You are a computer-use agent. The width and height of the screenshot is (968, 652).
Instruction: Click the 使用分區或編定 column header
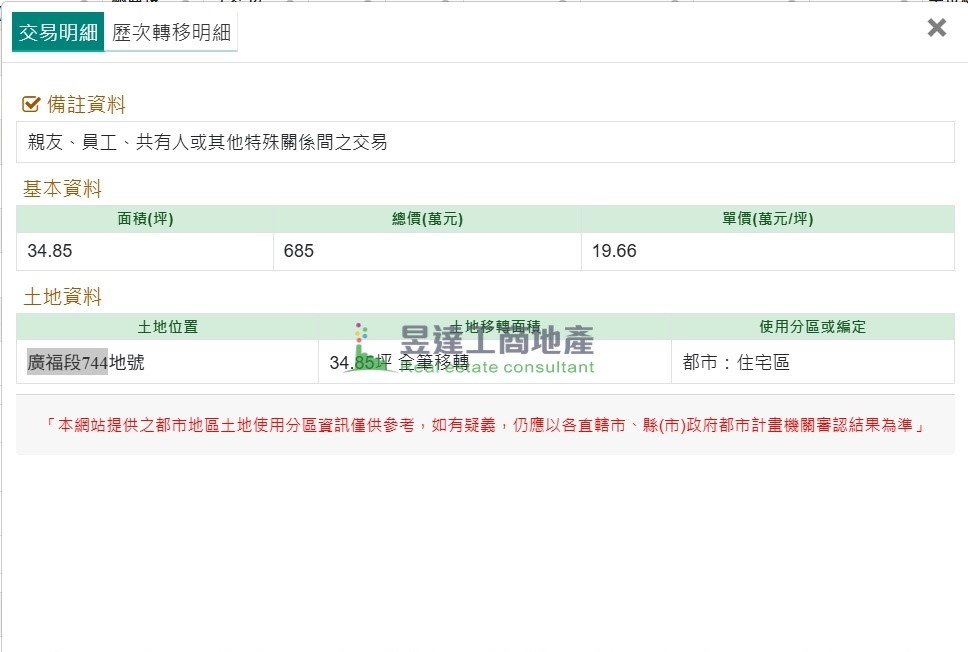point(812,327)
